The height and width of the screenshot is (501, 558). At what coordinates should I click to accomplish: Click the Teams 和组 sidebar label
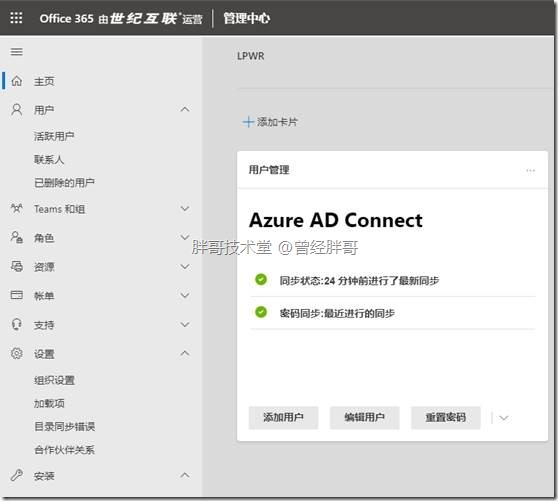[59, 209]
